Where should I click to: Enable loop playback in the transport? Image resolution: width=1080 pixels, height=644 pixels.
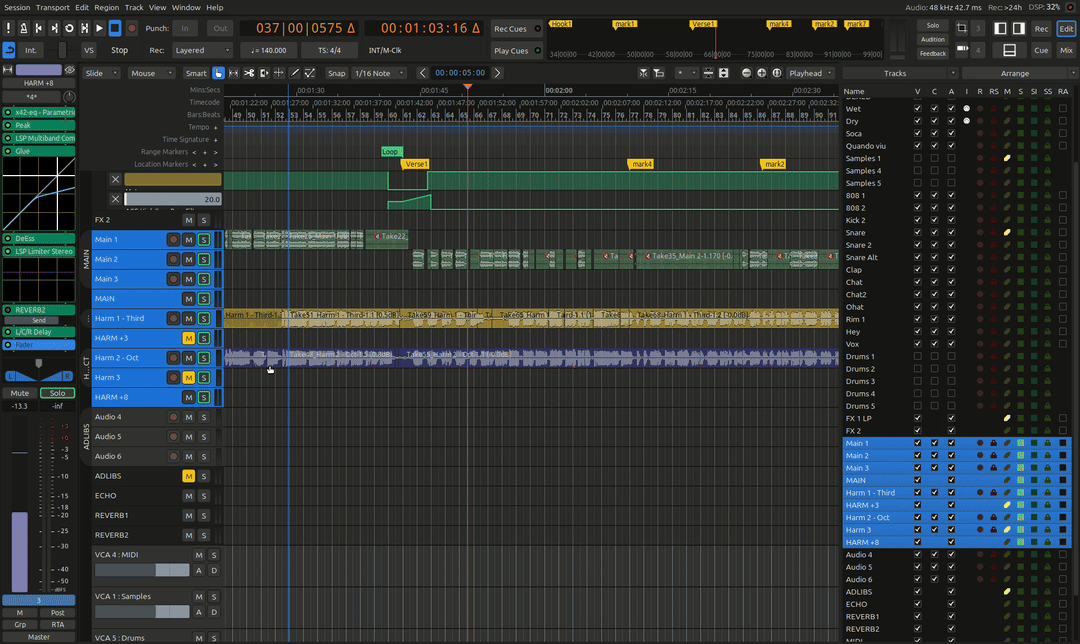coord(70,28)
